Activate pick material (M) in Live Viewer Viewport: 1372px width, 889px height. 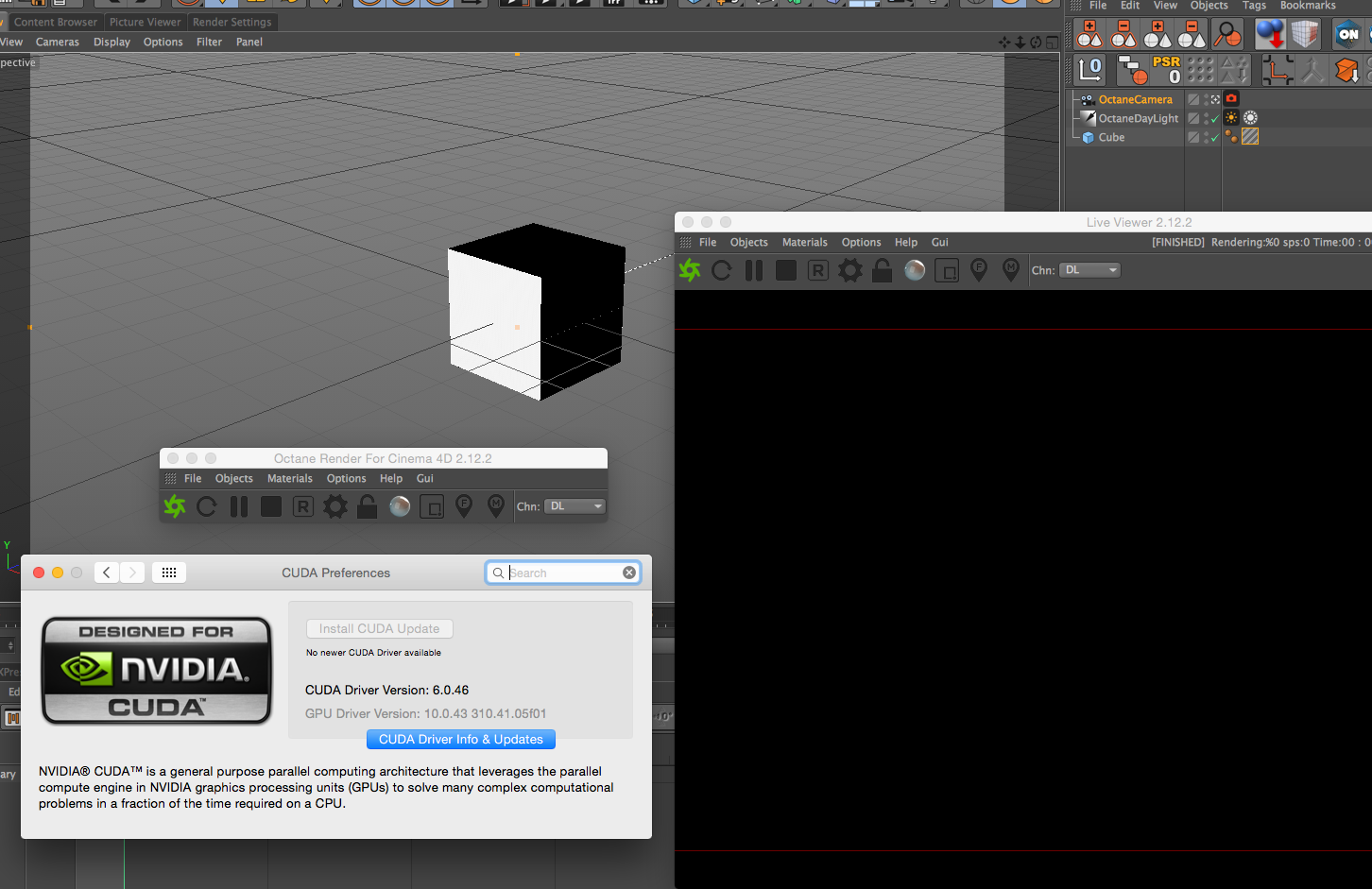point(1011,270)
